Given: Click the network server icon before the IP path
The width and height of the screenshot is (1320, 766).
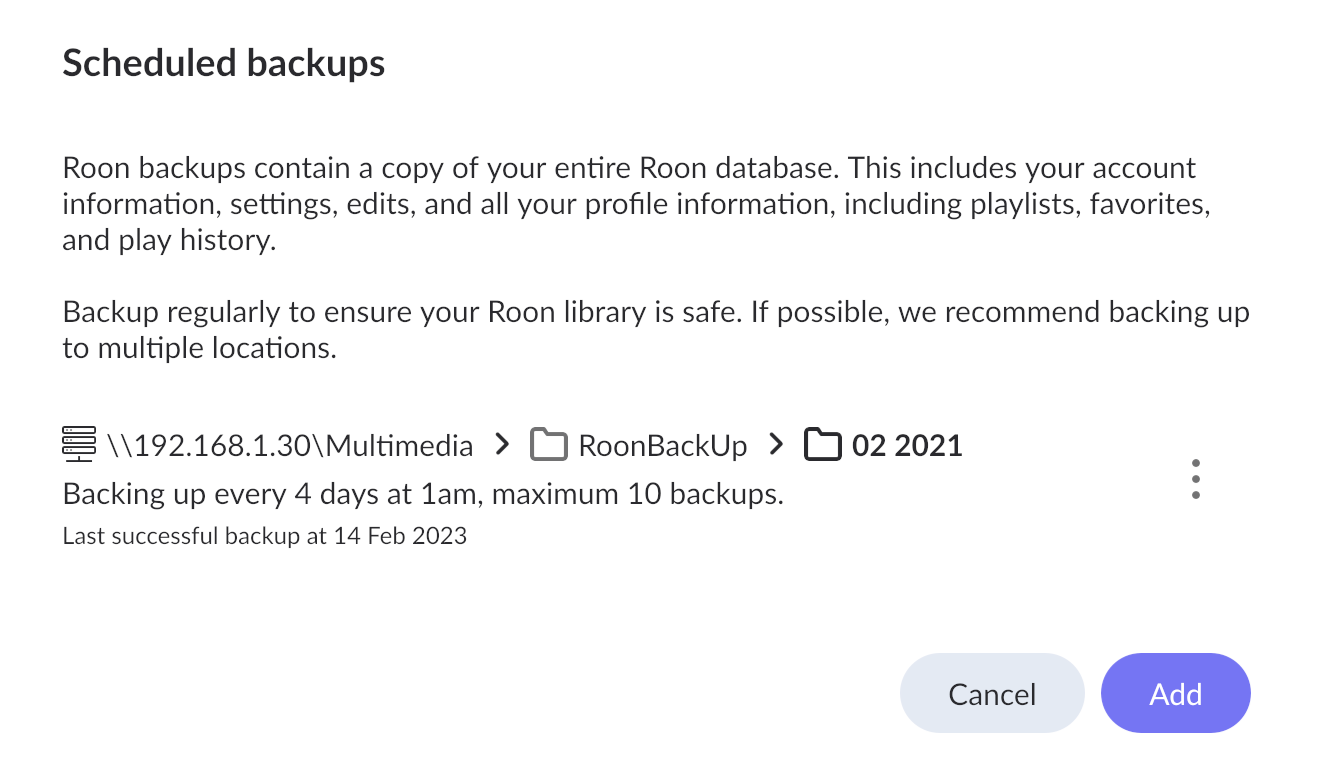Looking at the screenshot, I should 79,444.
